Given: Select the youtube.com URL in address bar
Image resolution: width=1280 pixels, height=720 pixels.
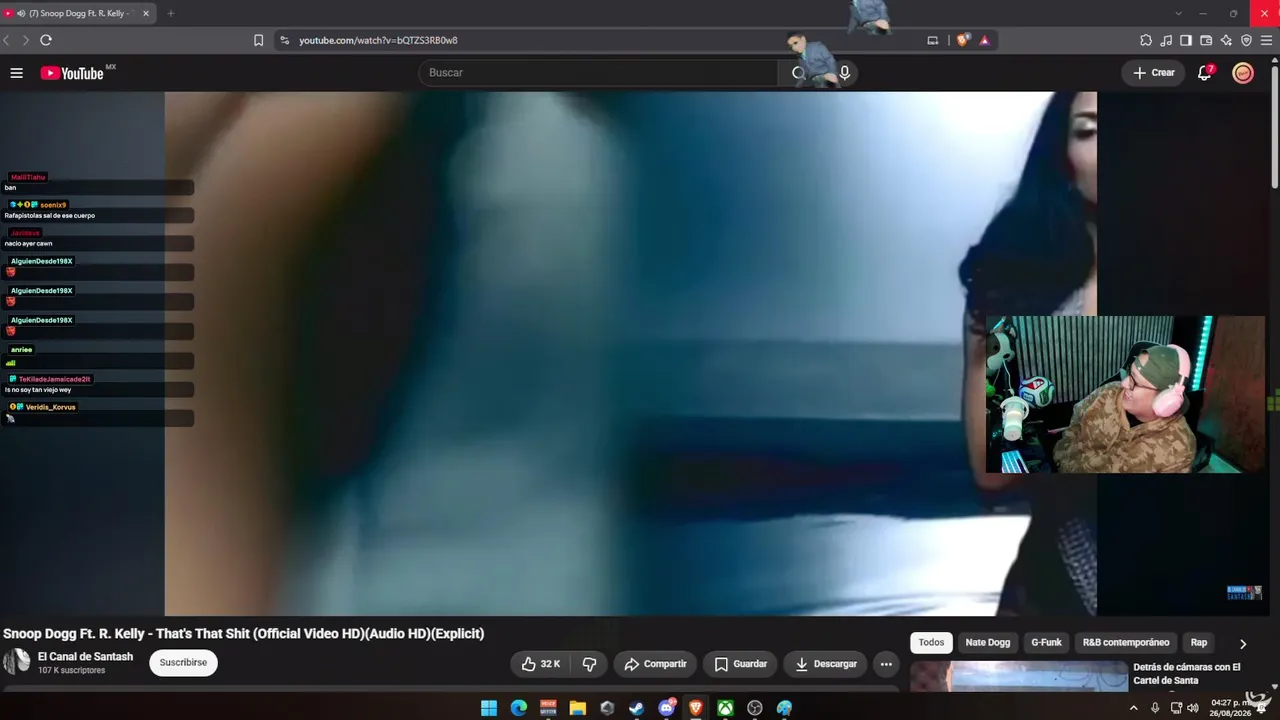Looking at the screenshot, I should point(378,40).
